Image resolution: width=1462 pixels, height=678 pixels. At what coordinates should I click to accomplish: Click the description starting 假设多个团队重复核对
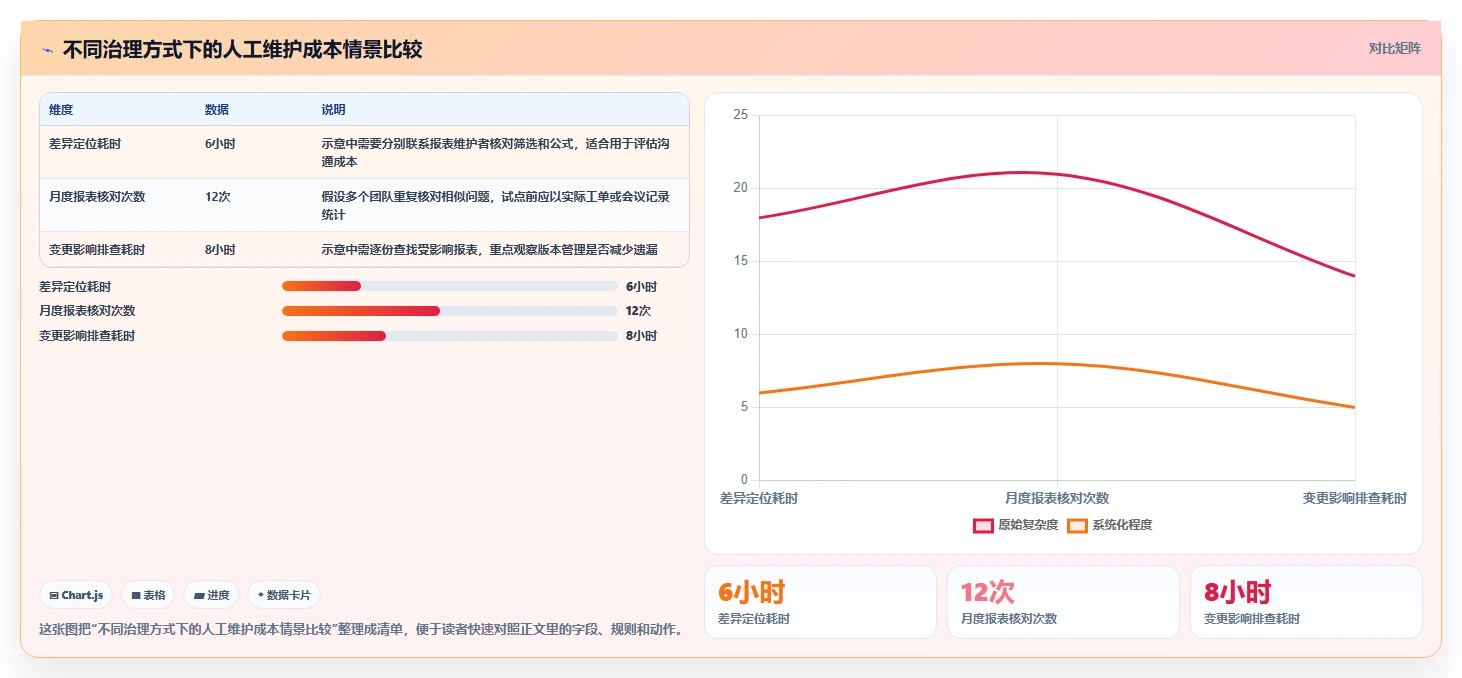point(496,206)
